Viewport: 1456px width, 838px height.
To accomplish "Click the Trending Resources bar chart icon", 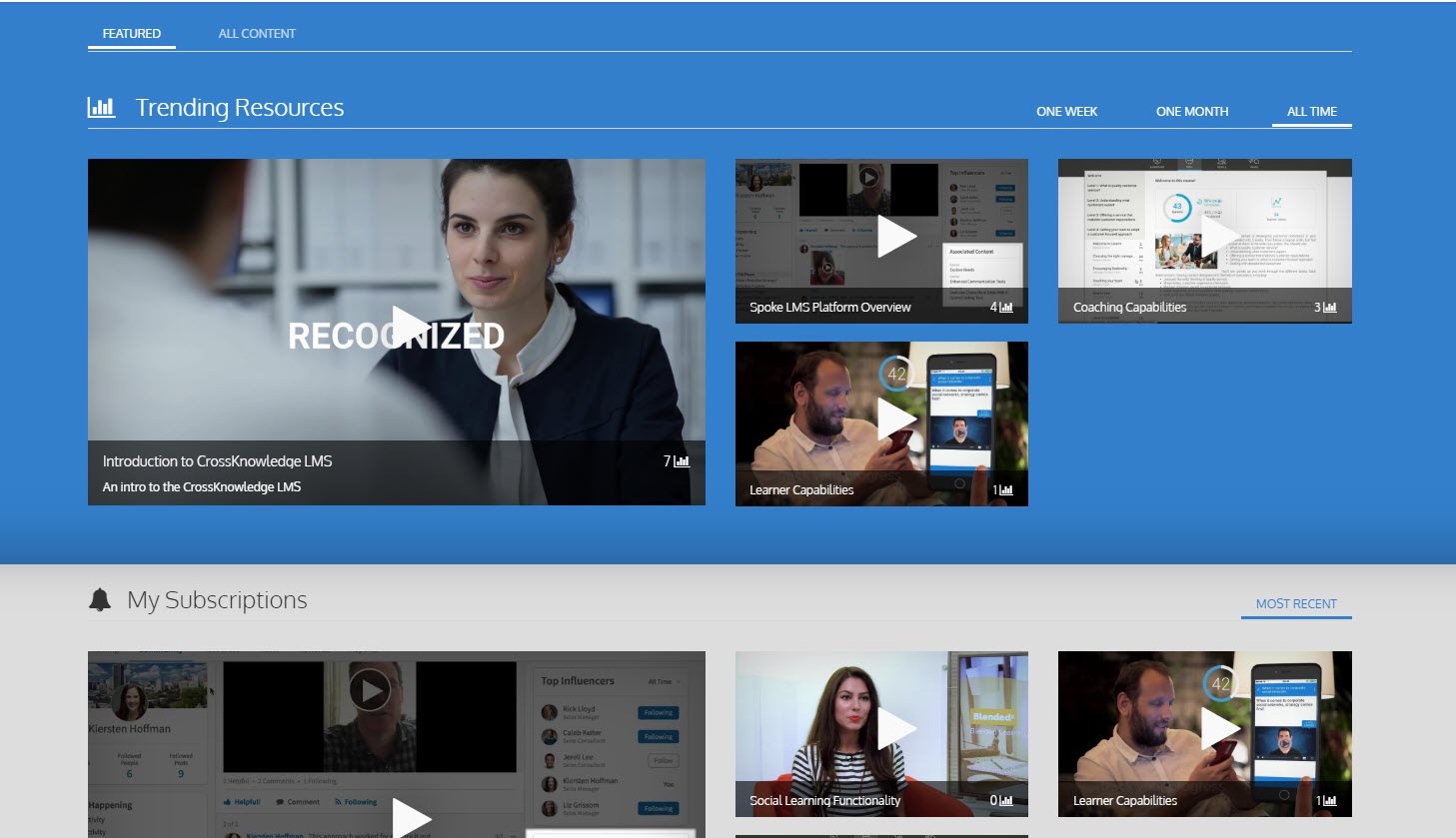I will 101,107.
